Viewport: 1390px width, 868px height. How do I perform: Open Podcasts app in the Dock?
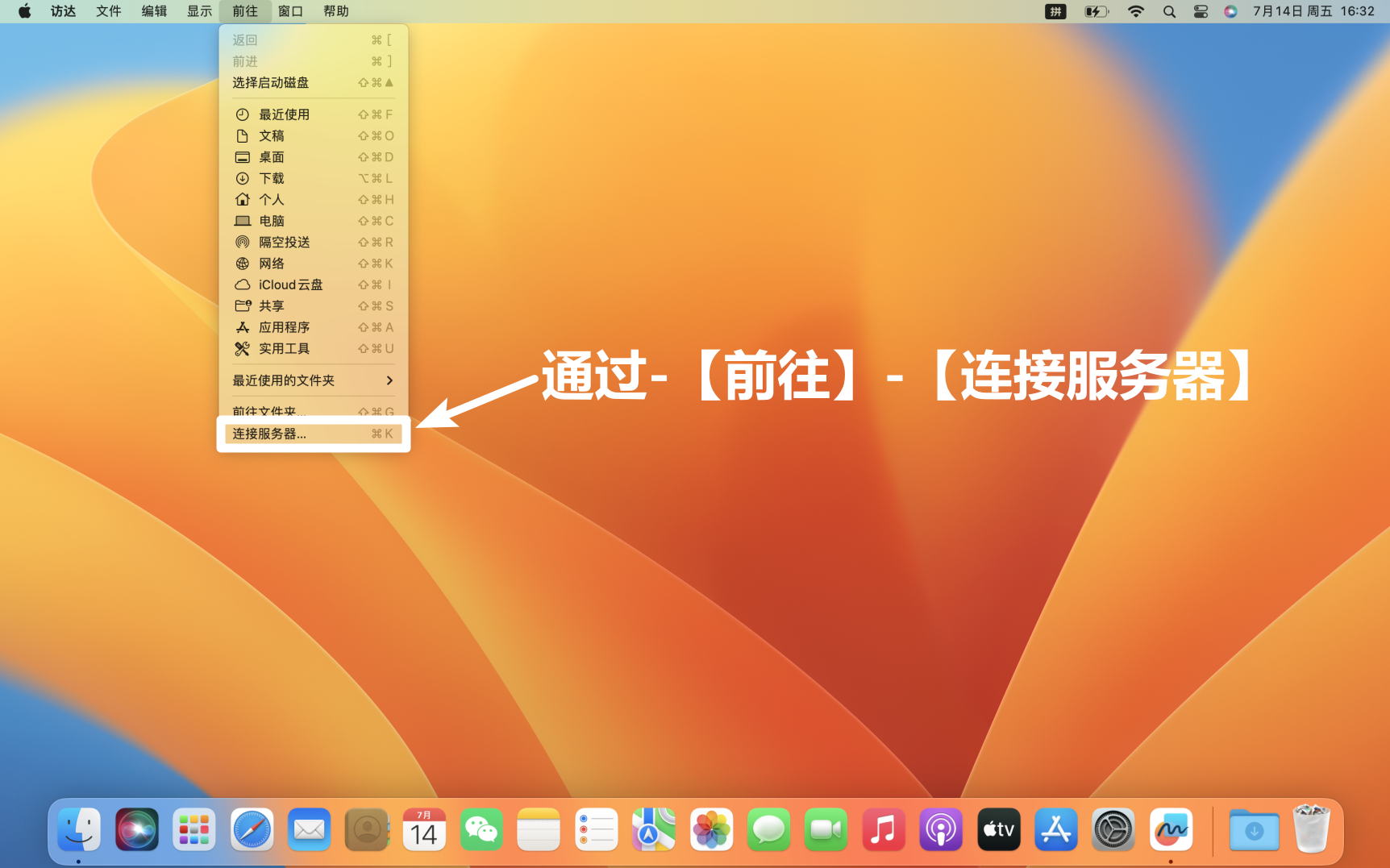pos(941,829)
